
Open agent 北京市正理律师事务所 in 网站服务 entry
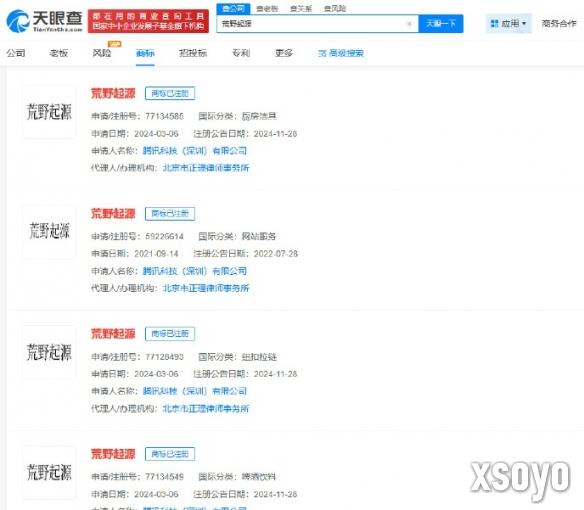tap(206, 288)
